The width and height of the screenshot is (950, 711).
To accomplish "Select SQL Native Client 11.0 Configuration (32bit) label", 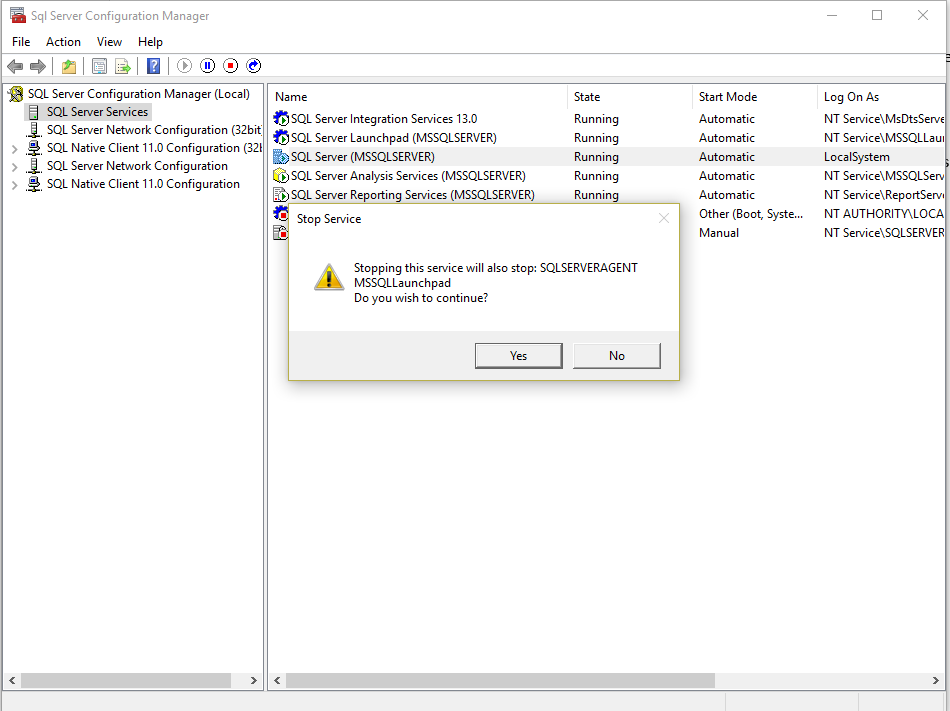I will 154,148.
